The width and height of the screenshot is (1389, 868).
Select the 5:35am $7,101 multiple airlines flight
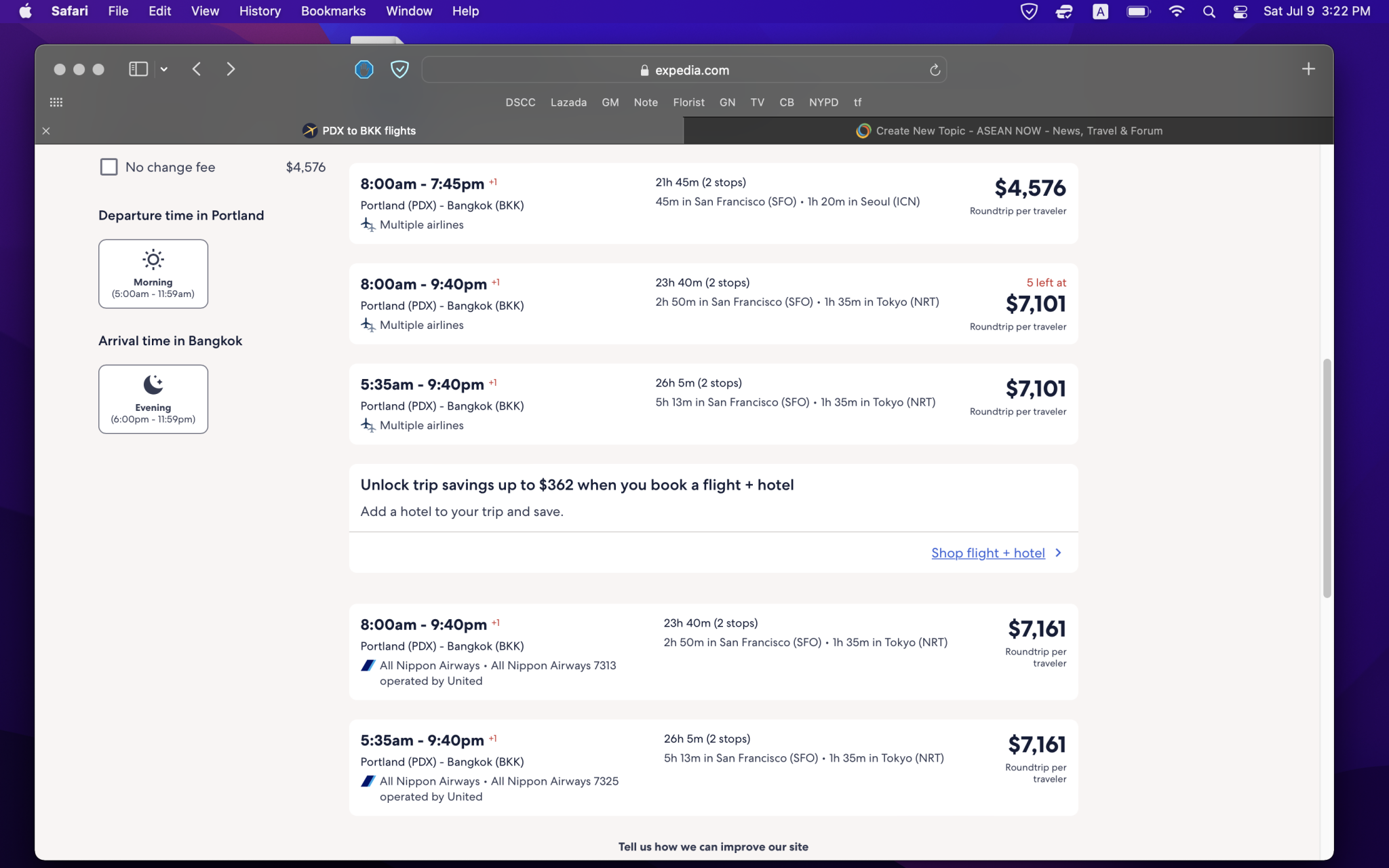[713, 404]
